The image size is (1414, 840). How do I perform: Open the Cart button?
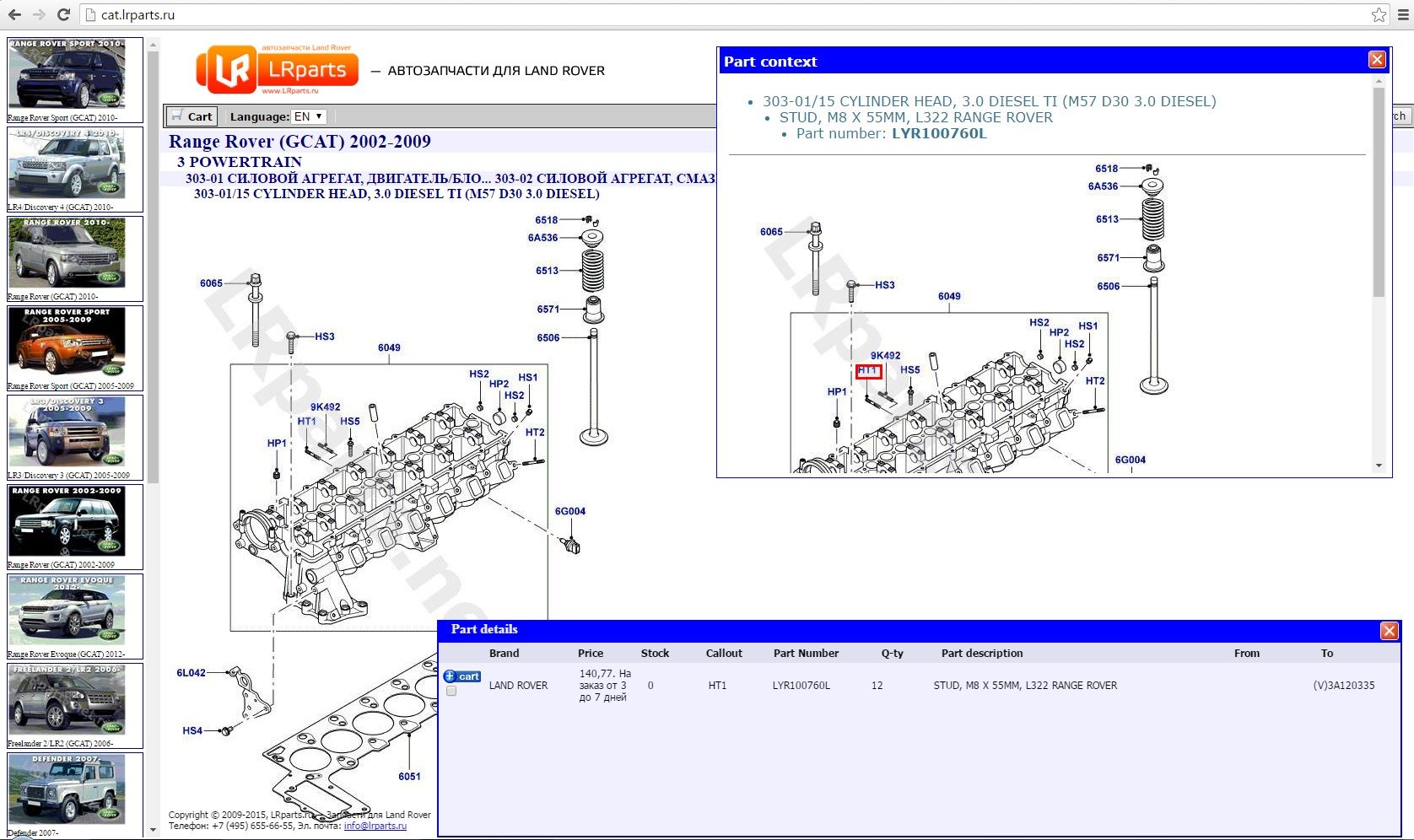point(192,116)
